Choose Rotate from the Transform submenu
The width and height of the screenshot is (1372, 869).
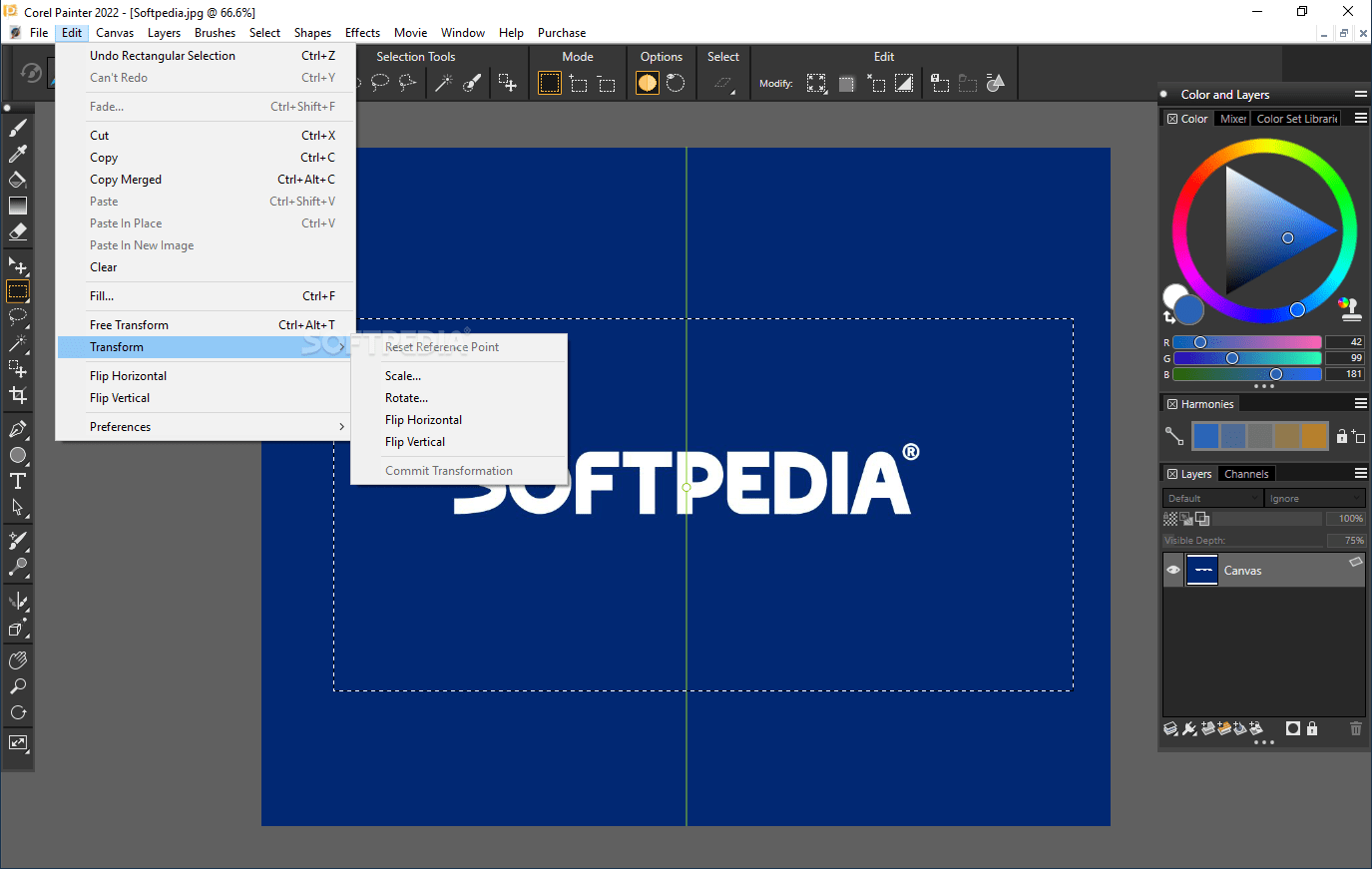tap(406, 397)
